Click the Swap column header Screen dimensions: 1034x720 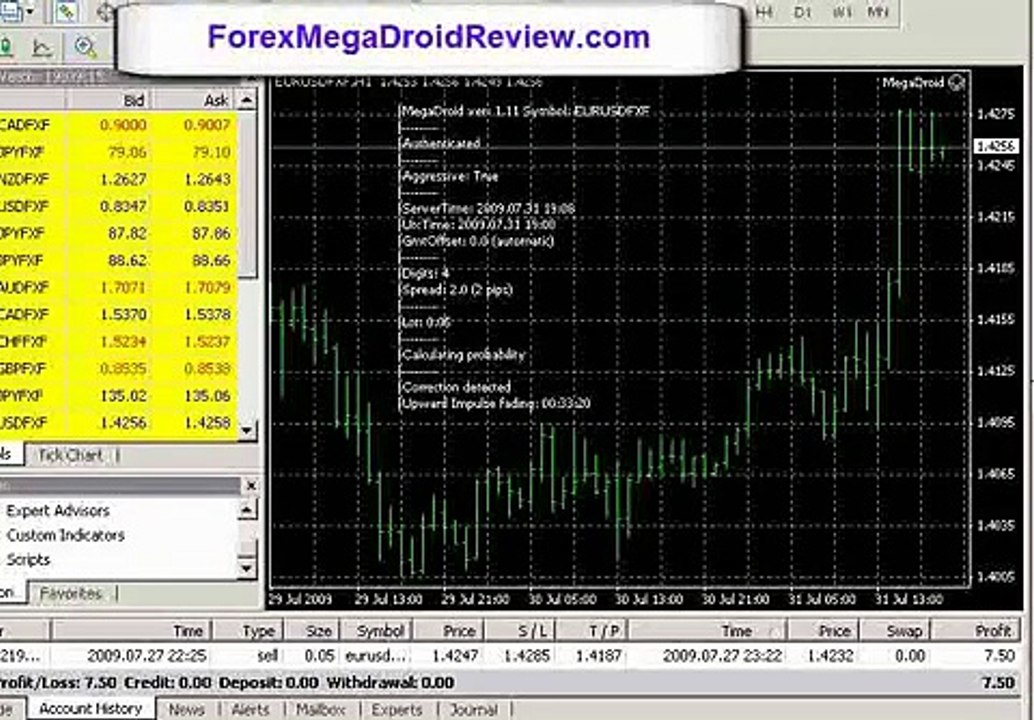tap(894, 631)
